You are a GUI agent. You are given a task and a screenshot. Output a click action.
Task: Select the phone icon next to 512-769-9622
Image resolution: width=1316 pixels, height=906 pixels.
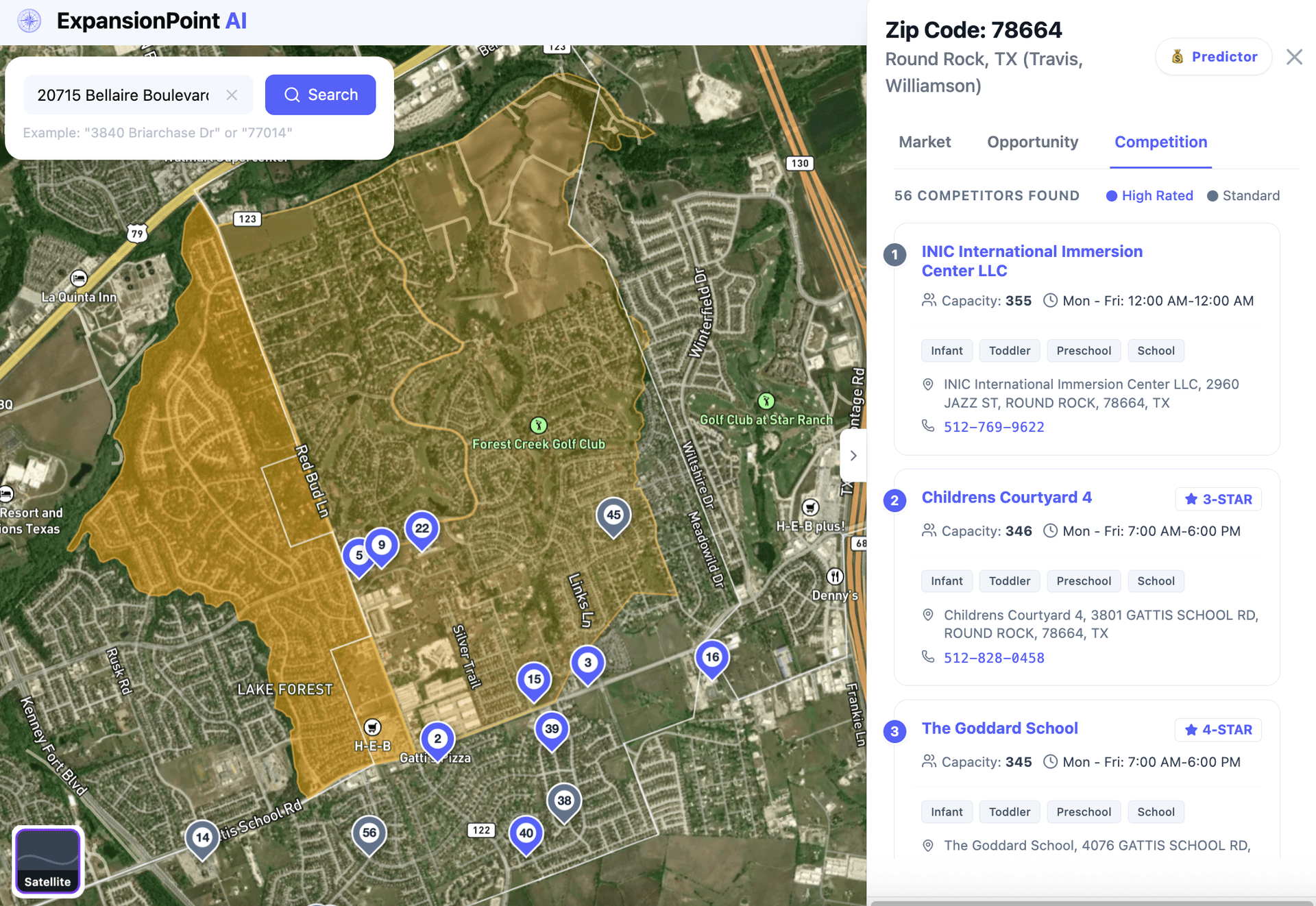pos(928,426)
